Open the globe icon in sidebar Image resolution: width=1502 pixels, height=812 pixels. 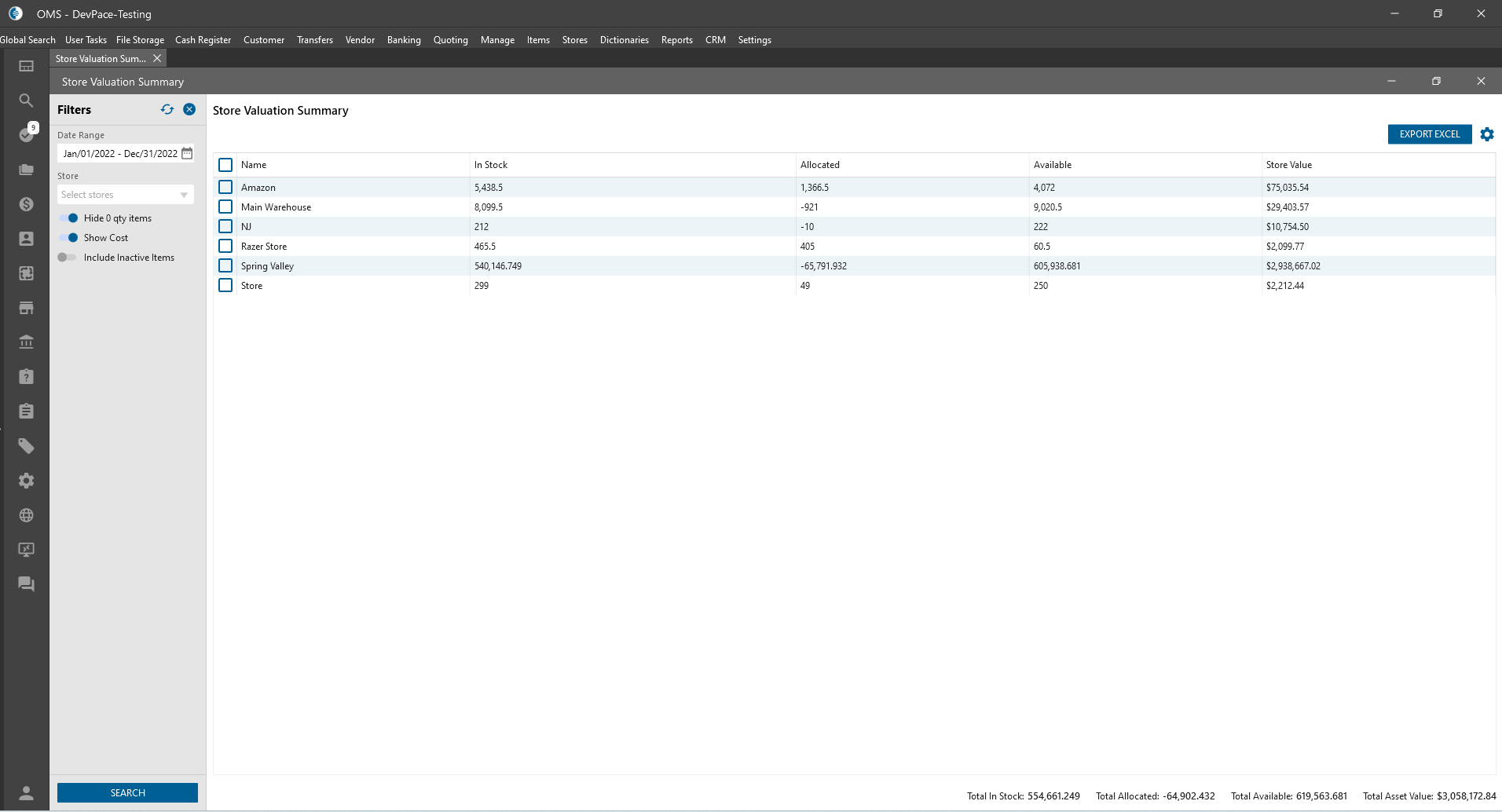26,515
